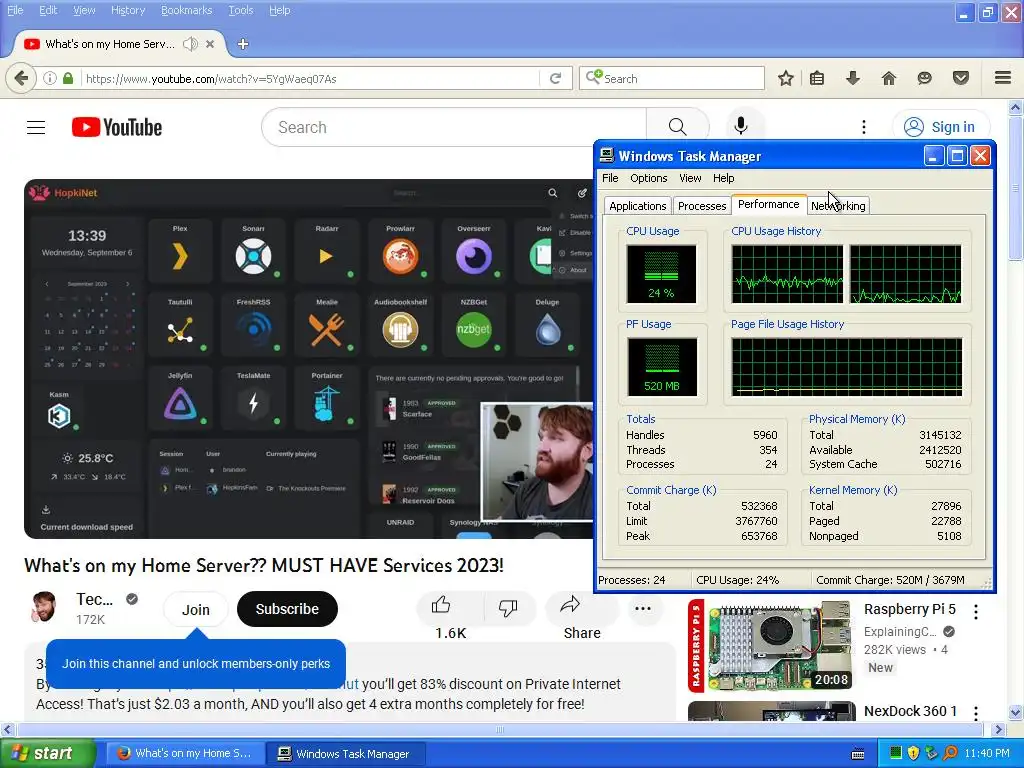Open options menu for Raspberry Pi 5 video
This screenshot has width=1024, height=768.
click(x=976, y=611)
